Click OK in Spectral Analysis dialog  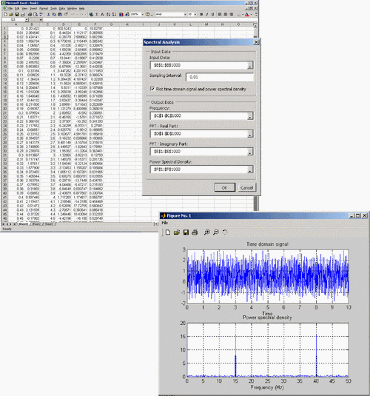224,188
